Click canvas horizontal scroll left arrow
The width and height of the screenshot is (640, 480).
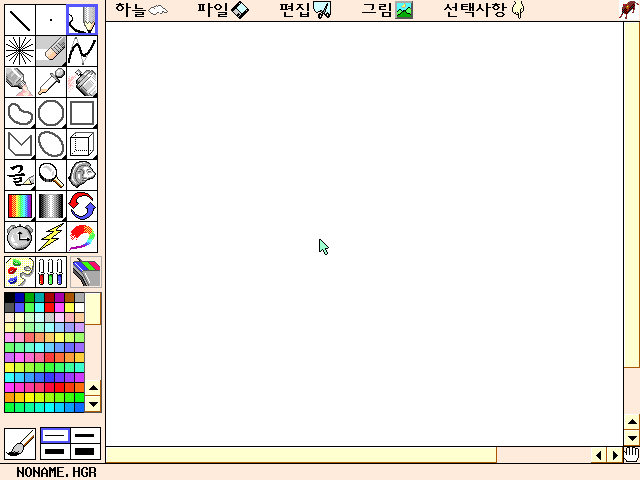point(599,455)
